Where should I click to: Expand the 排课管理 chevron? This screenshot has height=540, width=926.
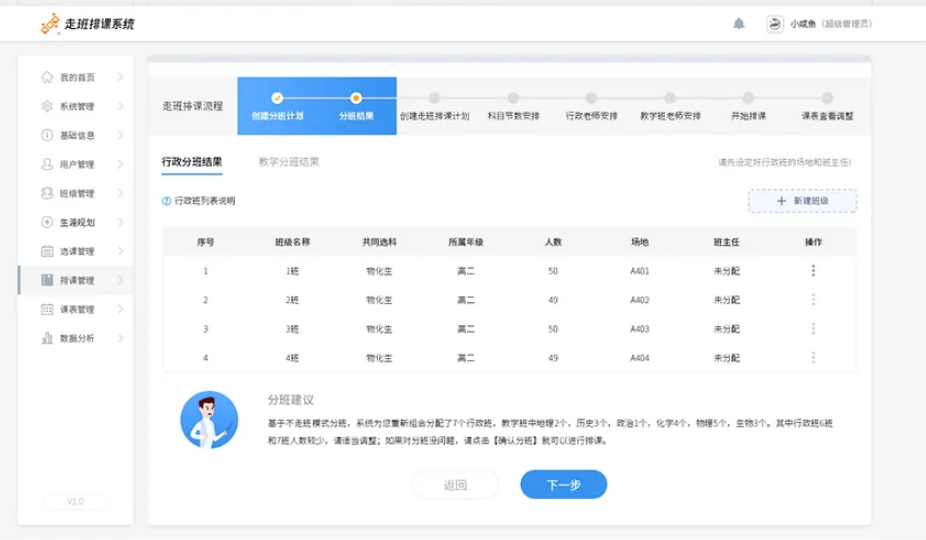click(120, 279)
